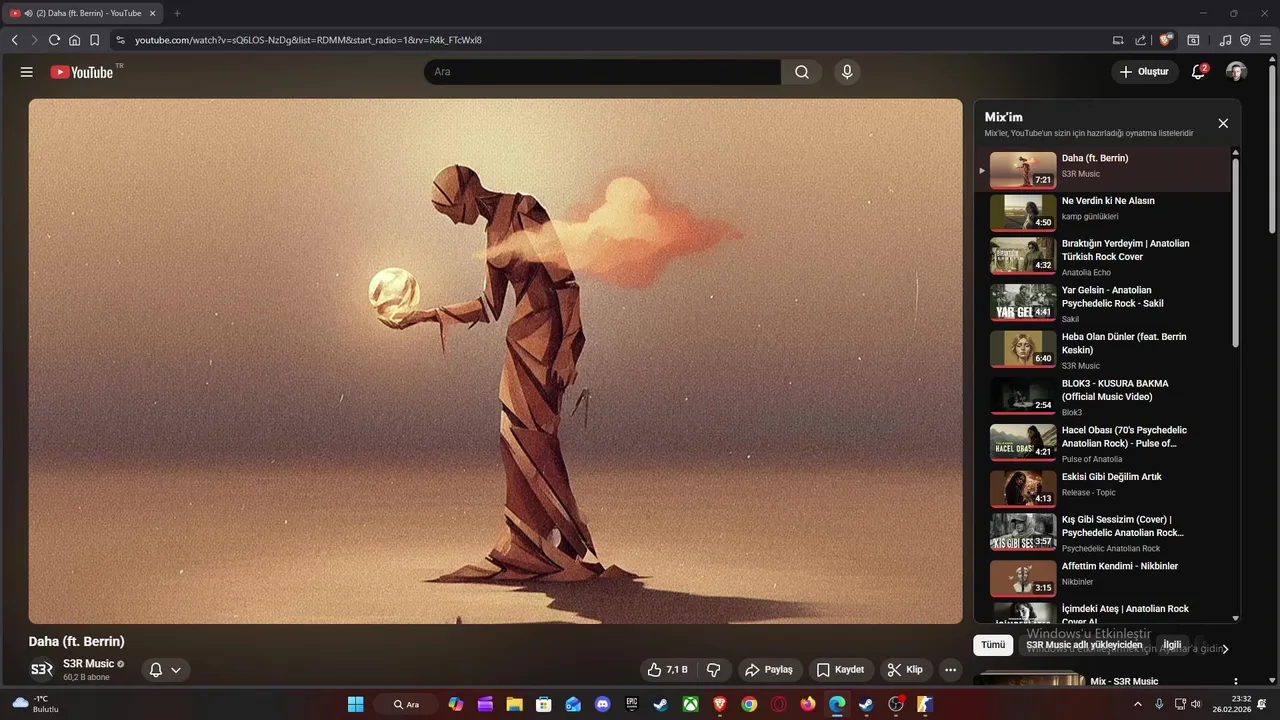Play Bıraktığın Yerdeyim Anatolian Türkish Rock Cover
1280x720 pixels.
[x=1103, y=257]
